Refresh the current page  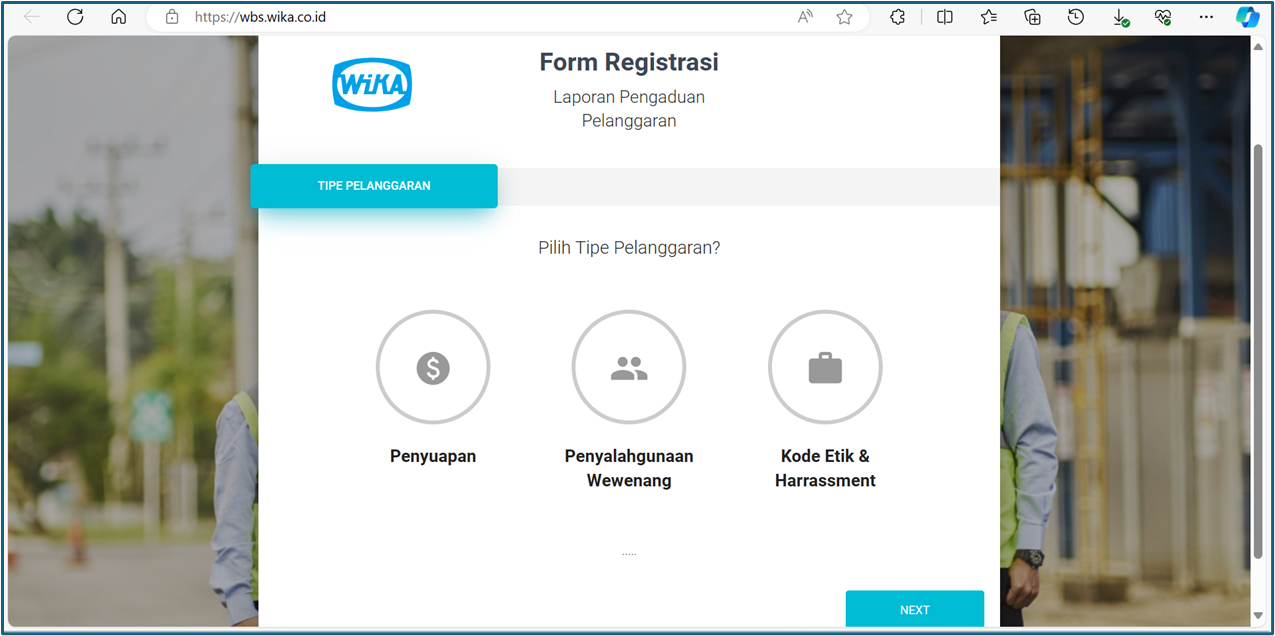pyautogui.click(x=75, y=16)
